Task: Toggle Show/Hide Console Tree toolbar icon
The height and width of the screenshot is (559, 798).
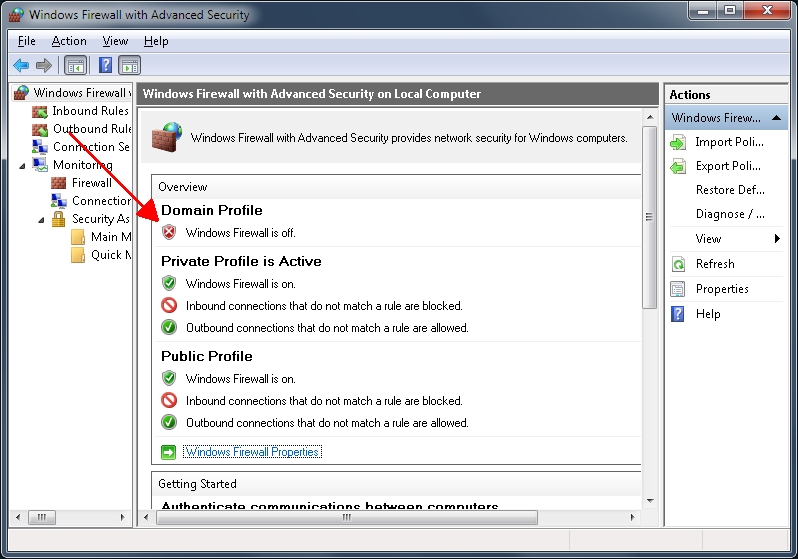Action: [76, 65]
